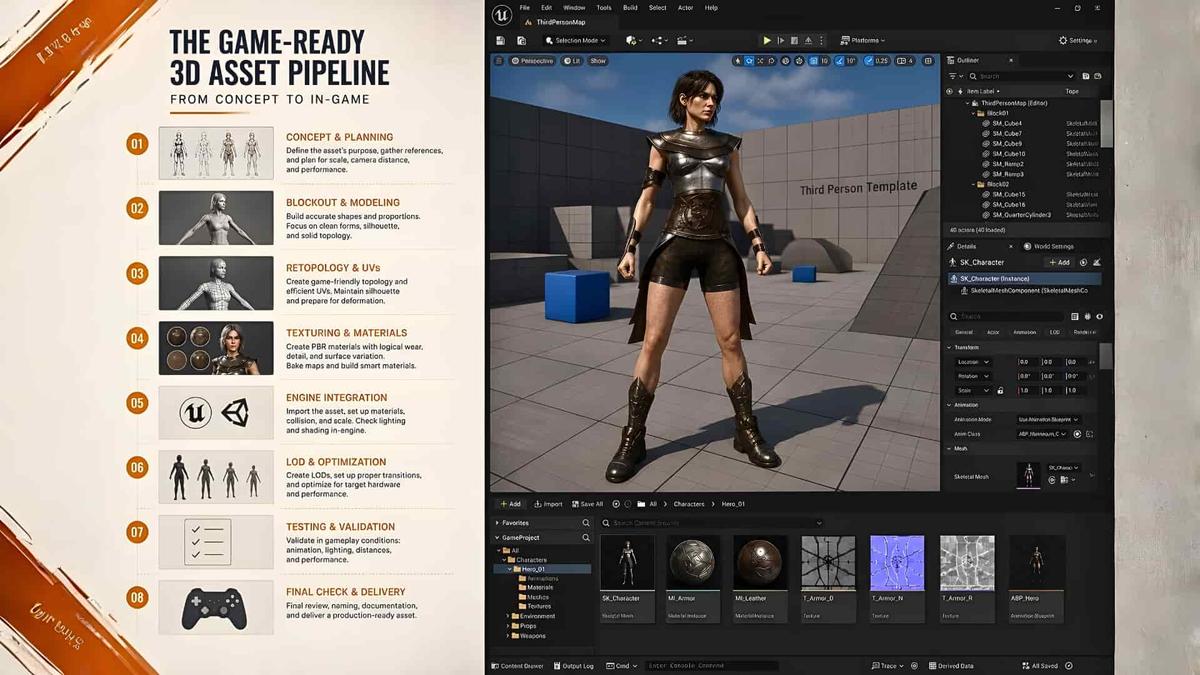Screen dimensions: 1200x675
Task: Open the Tools menu
Action: [604, 8]
